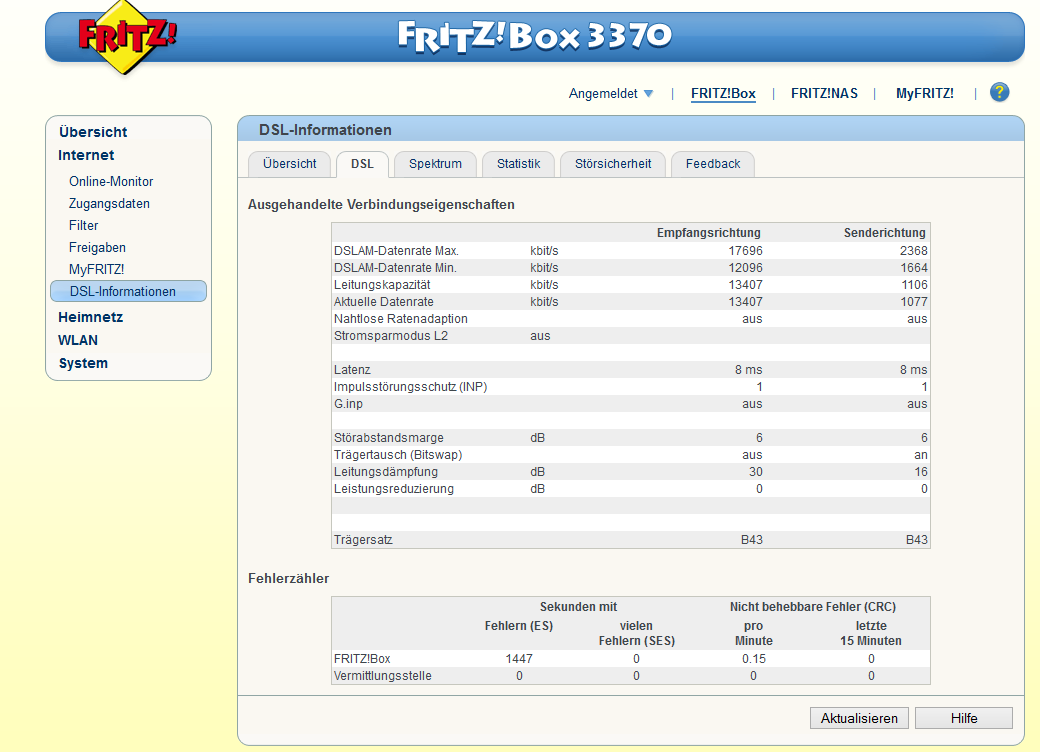The image size is (1040, 752).
Task: Click the Aktualisieren button
Action: point(859,718)
